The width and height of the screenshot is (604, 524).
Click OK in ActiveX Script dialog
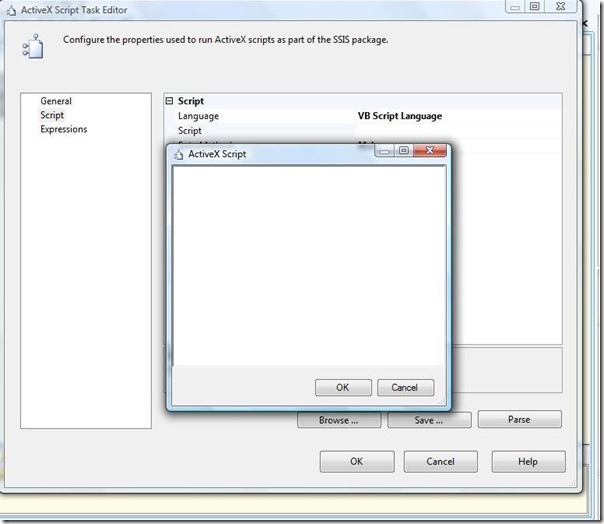click(343, 387)
